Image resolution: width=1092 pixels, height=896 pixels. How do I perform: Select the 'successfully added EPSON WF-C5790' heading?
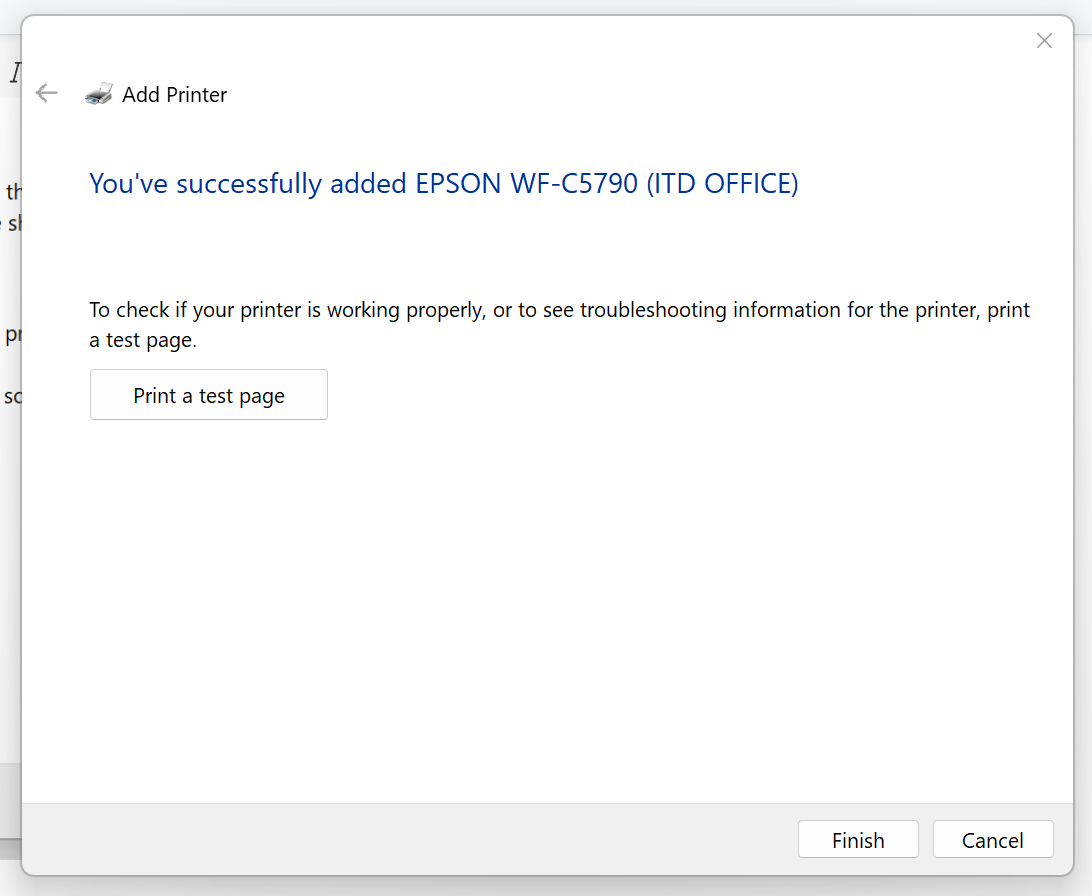444,184
